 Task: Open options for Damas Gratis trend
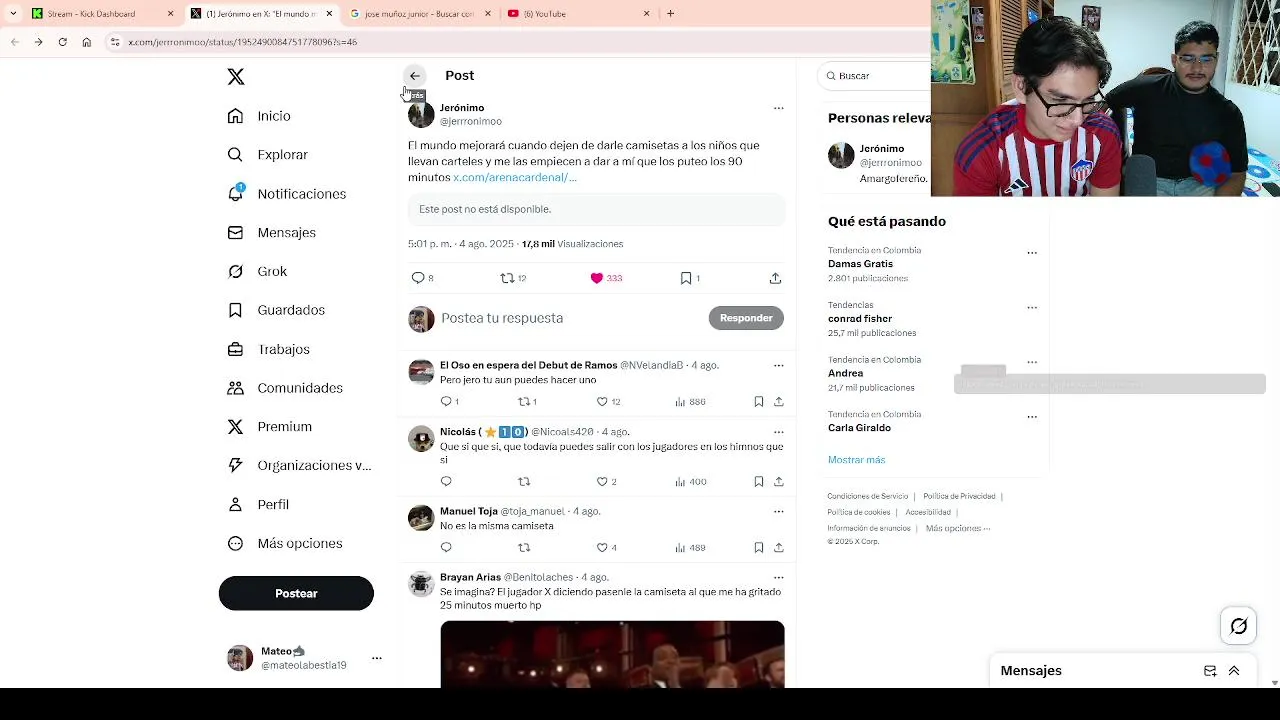coord(1032,253)
